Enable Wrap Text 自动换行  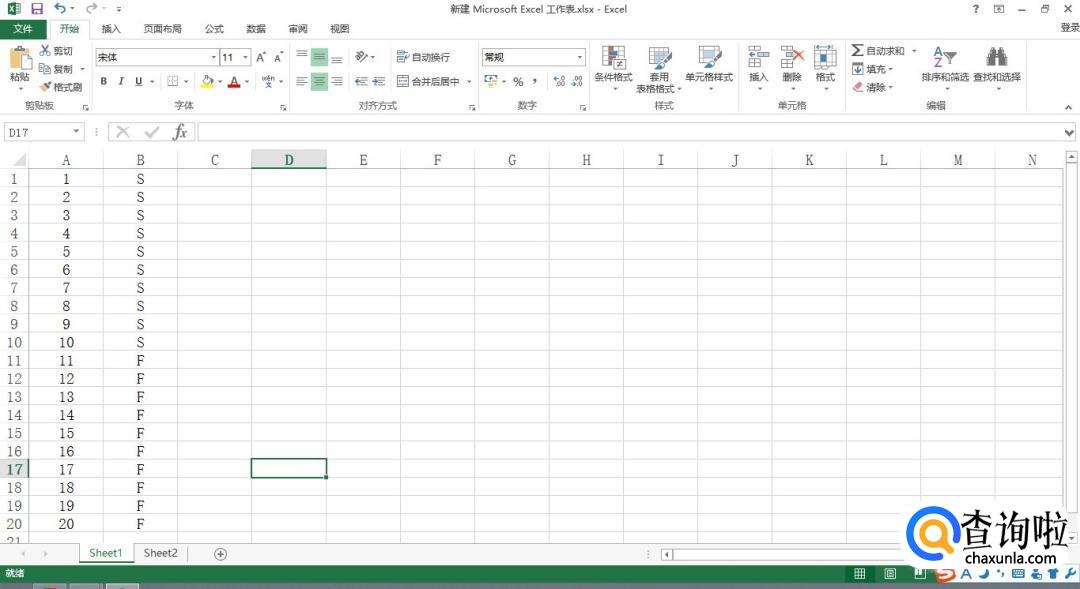point(424,57)
